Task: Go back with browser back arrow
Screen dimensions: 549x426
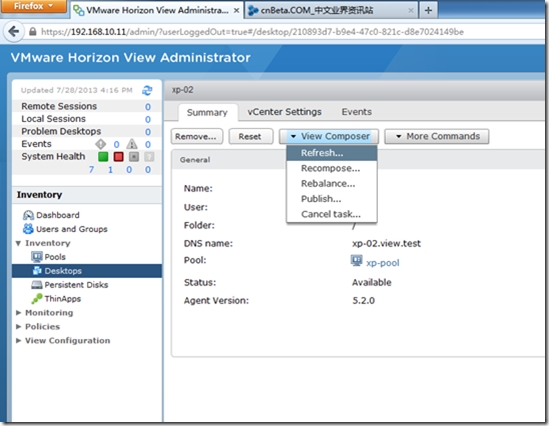Action: click(13, 32)
